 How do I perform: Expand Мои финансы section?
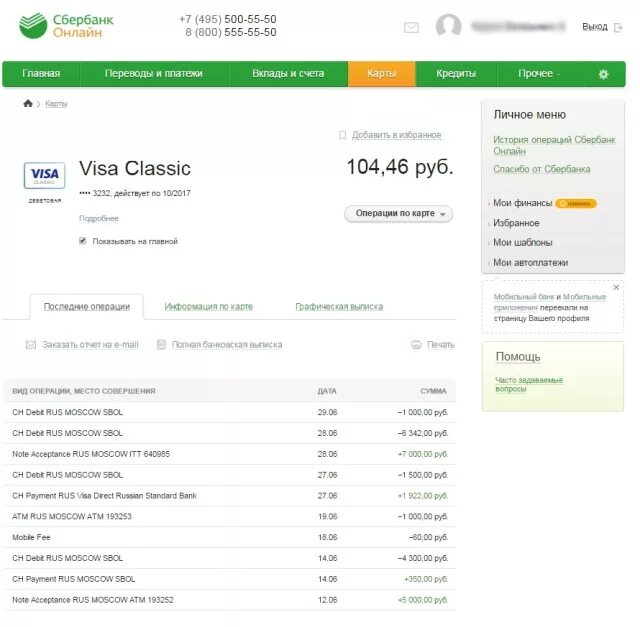pyautogui.click(x=522, y=203)
